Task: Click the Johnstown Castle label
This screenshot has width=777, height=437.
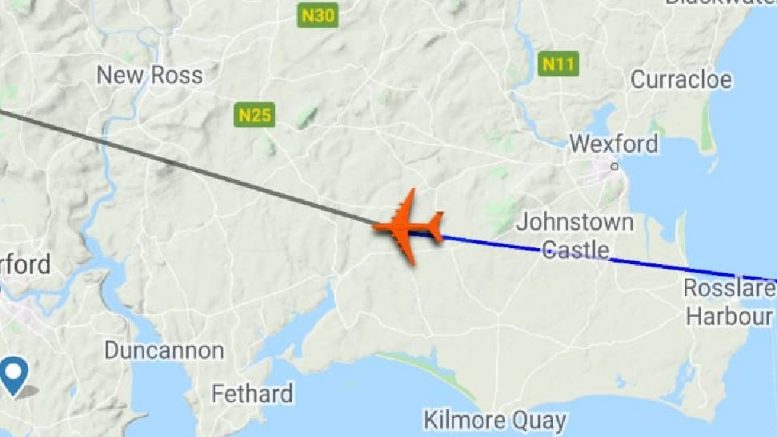Action: point(575,236)
